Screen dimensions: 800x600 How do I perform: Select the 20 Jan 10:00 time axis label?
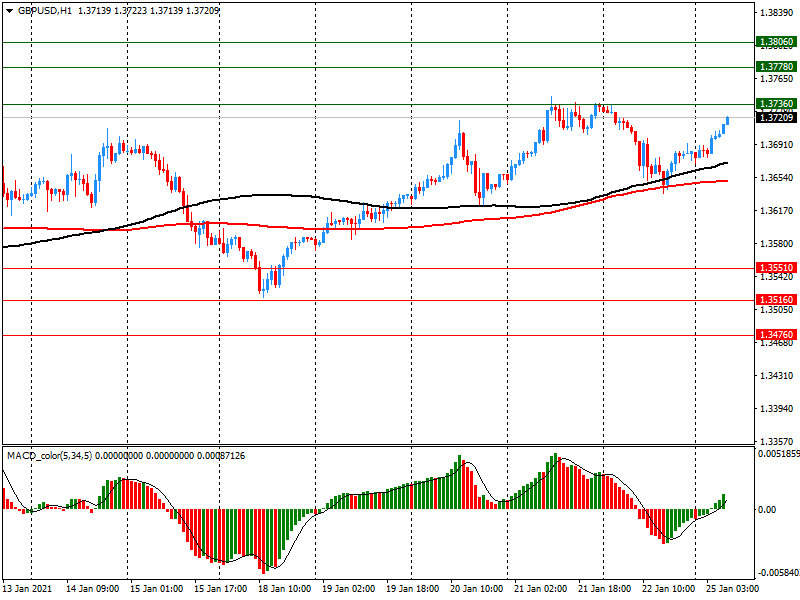point(475,589)
